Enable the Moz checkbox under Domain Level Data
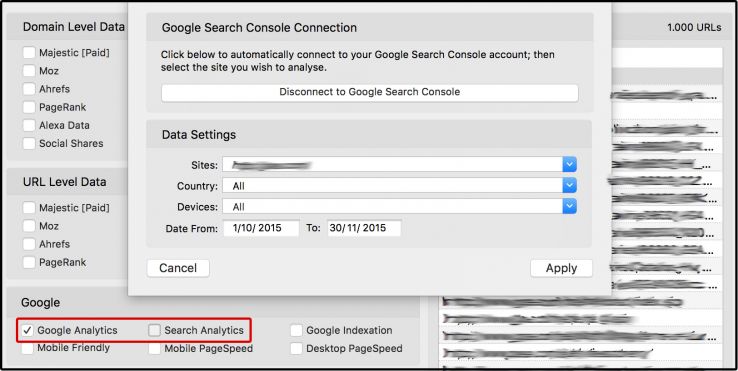Screen dimensions: 738x371 (29, 71)
